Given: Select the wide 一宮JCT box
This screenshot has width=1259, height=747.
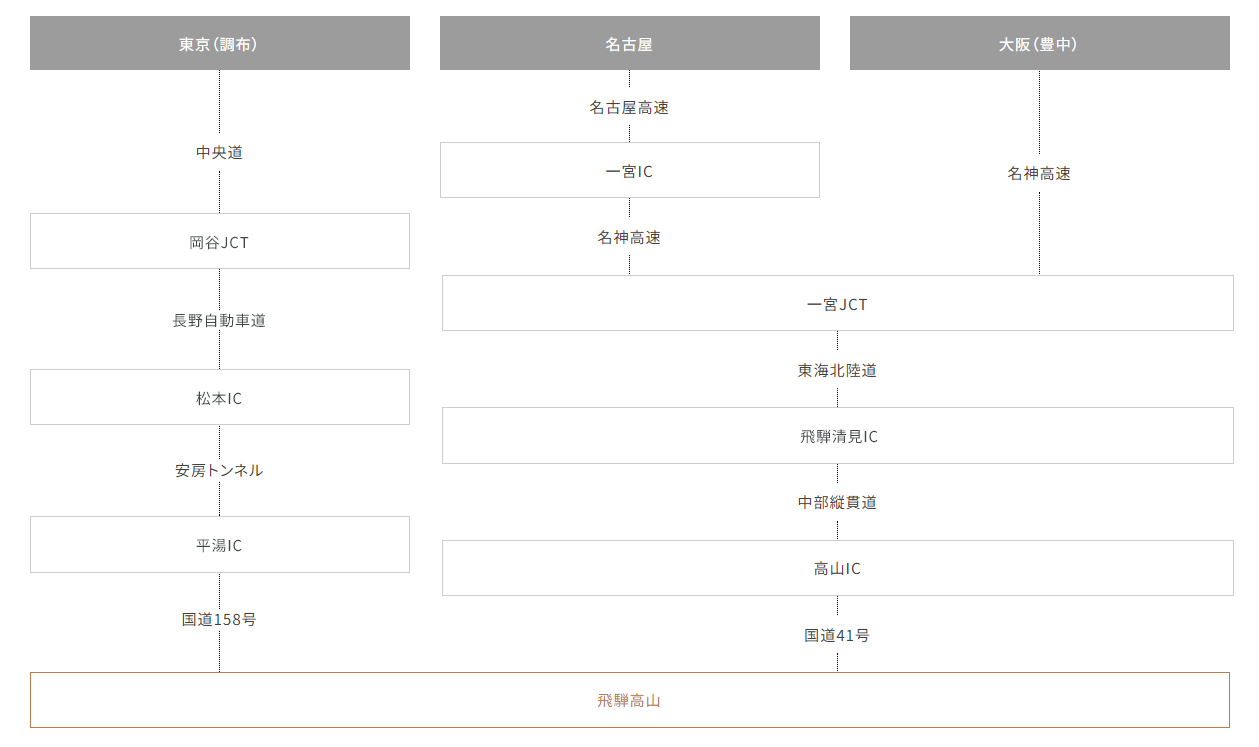Looking at the screenshot, I should (x=837, y=304).
